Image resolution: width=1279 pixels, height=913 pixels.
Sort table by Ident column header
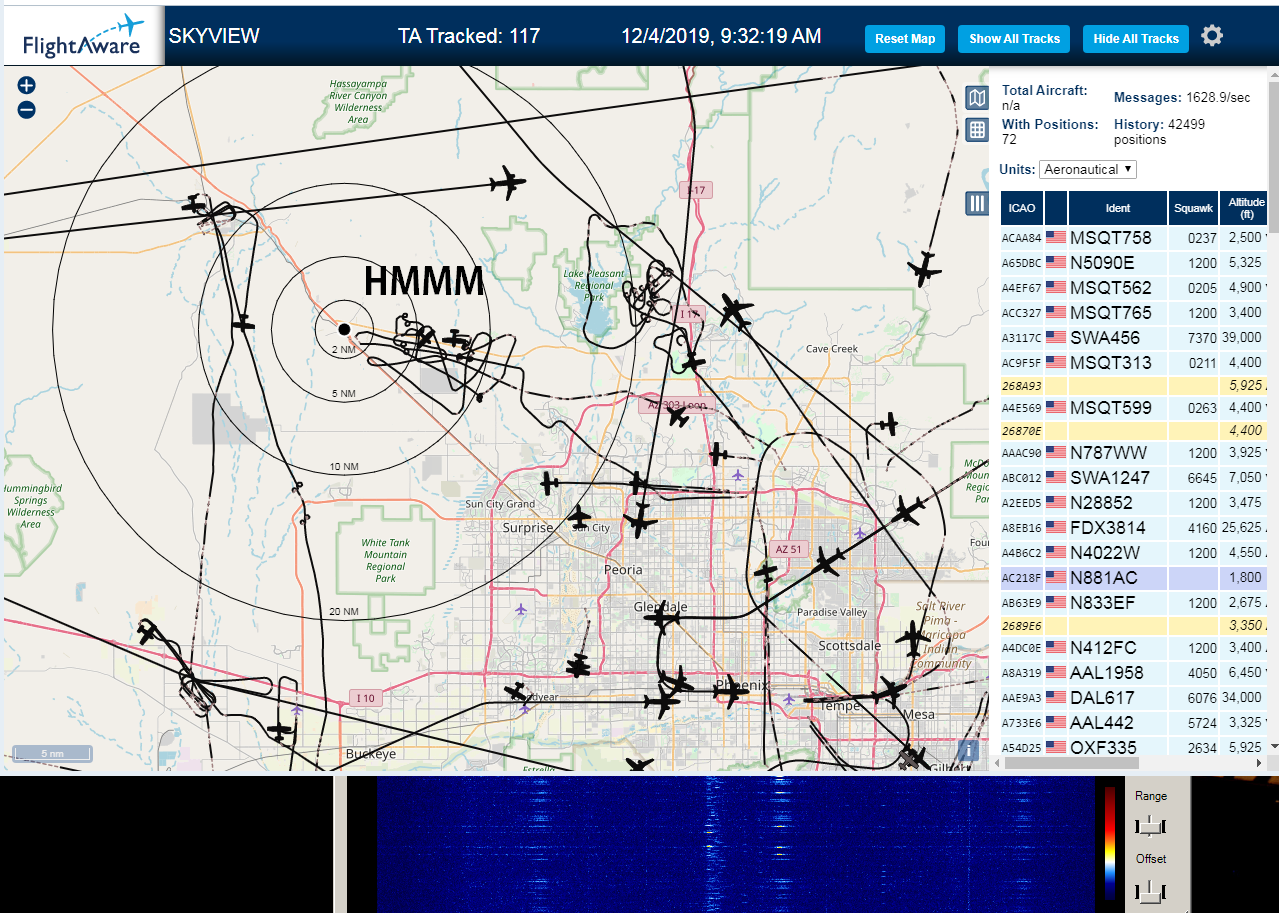coord(1118,208)
